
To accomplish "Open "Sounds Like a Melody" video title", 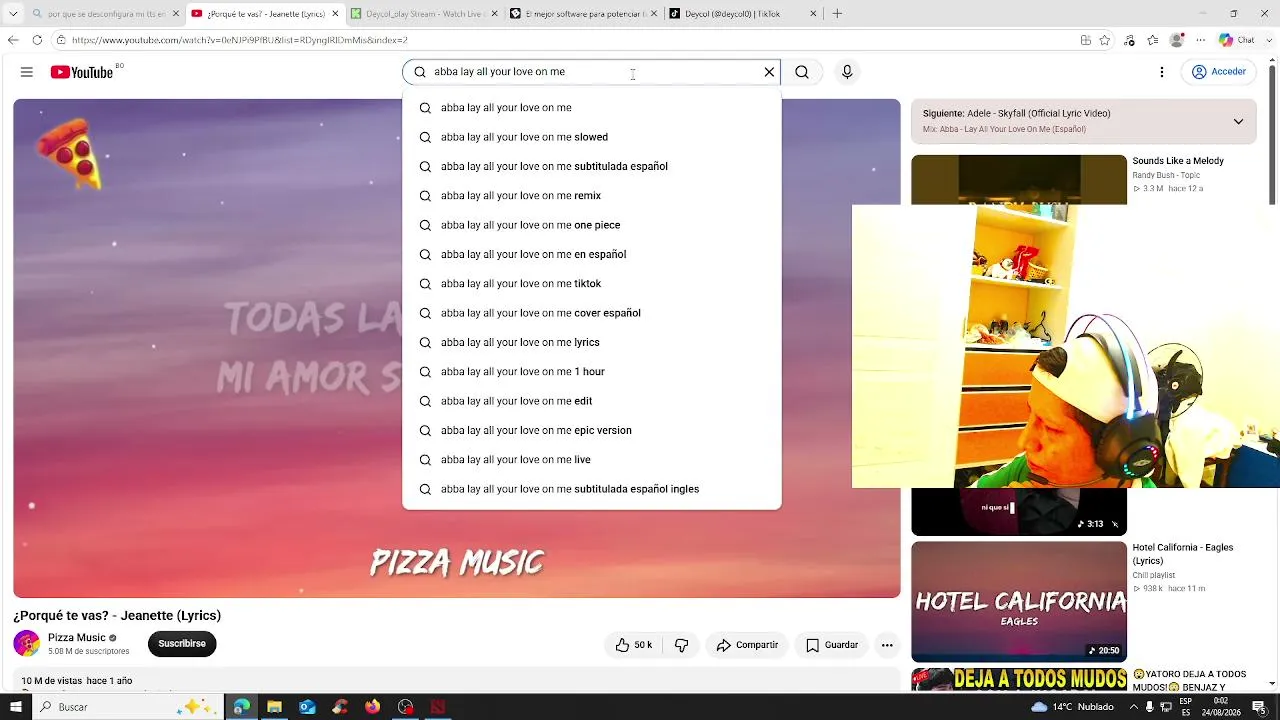I will point(1178,161).
